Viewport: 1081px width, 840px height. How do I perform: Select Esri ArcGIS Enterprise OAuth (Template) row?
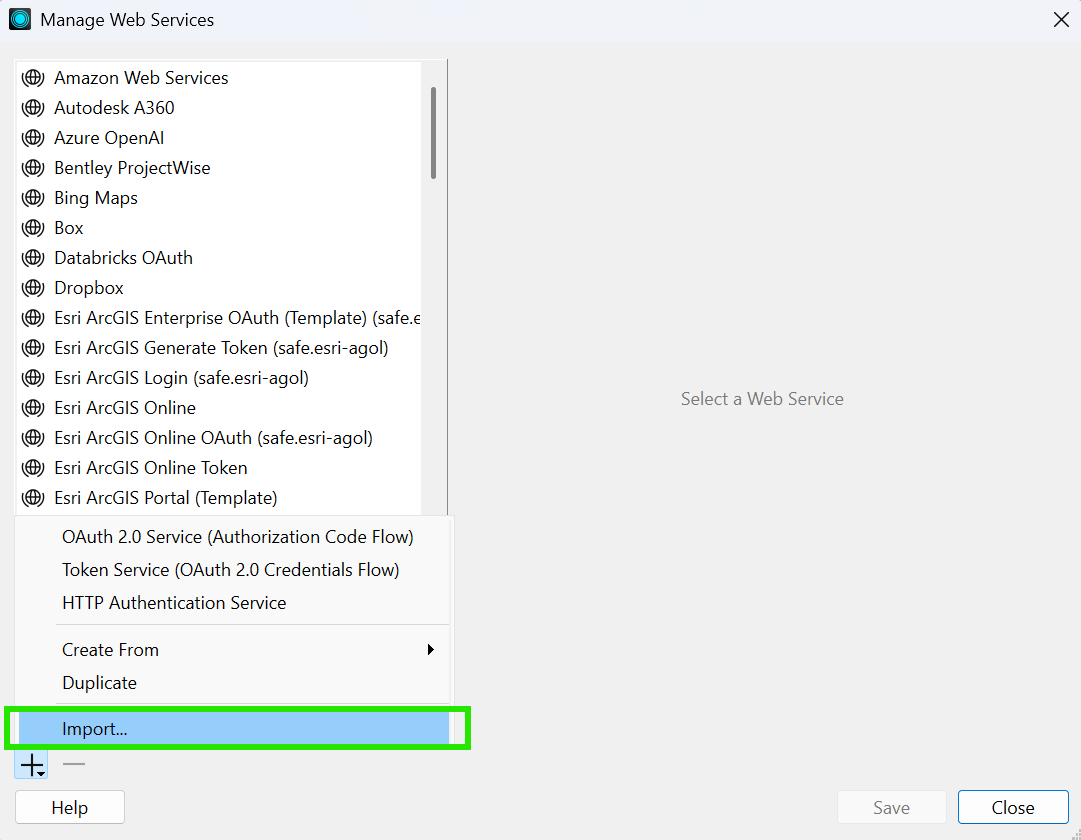point(219,318)
